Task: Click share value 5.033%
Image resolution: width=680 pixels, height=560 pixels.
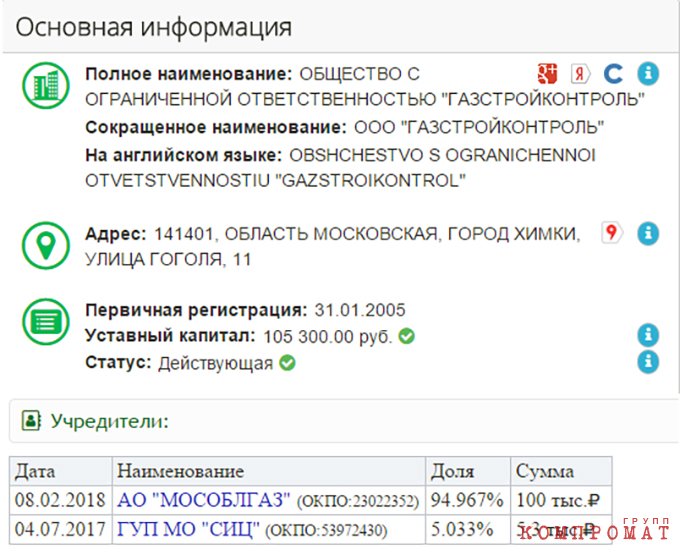Action: pyautogui.click(x=462, y=529)
